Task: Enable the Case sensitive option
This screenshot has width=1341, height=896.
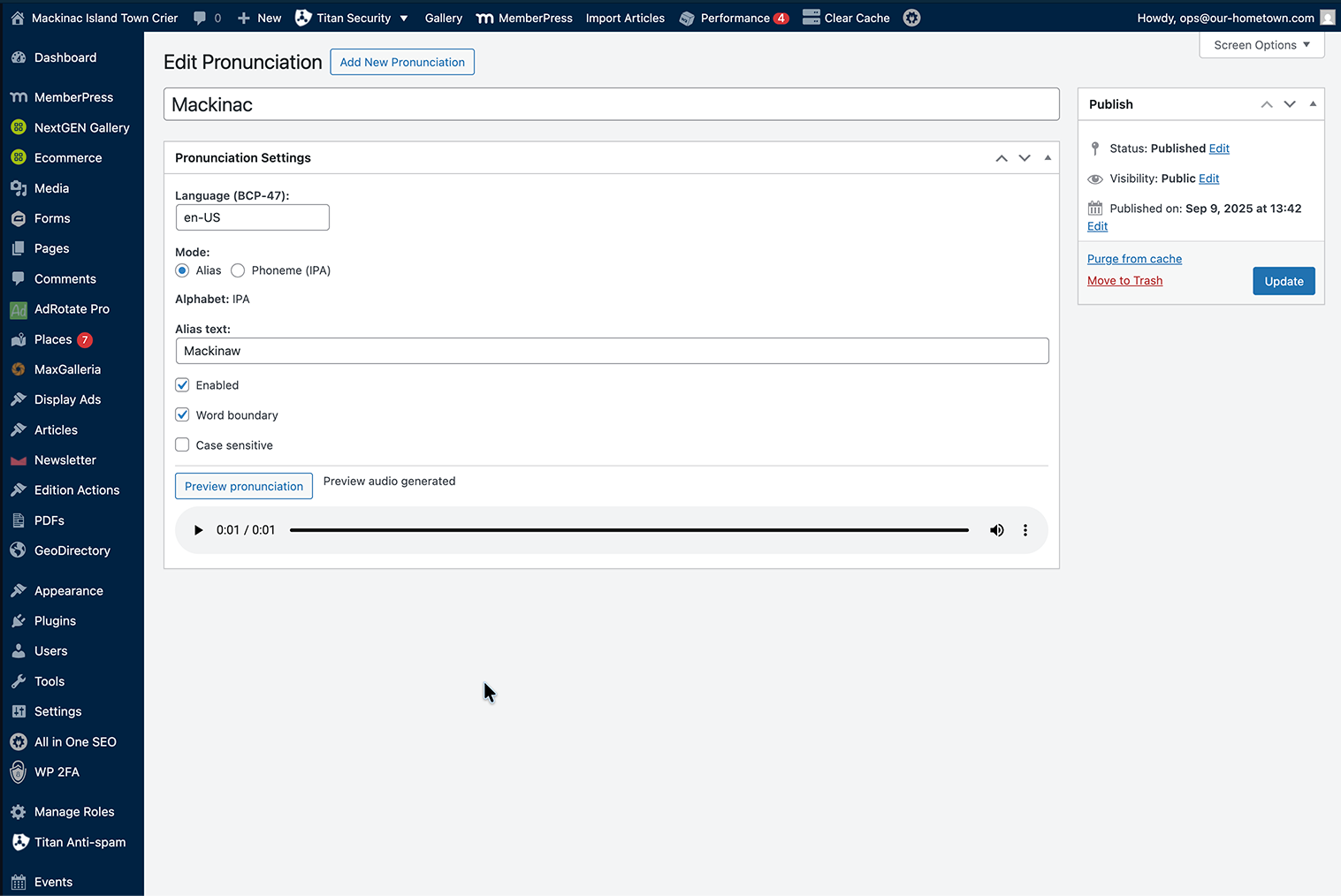Action: pos(182,444)
